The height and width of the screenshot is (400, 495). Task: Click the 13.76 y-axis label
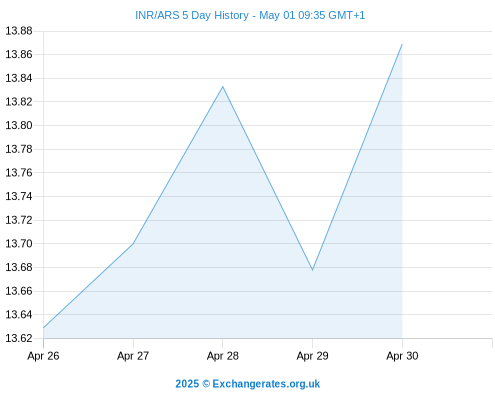(19, 173)
